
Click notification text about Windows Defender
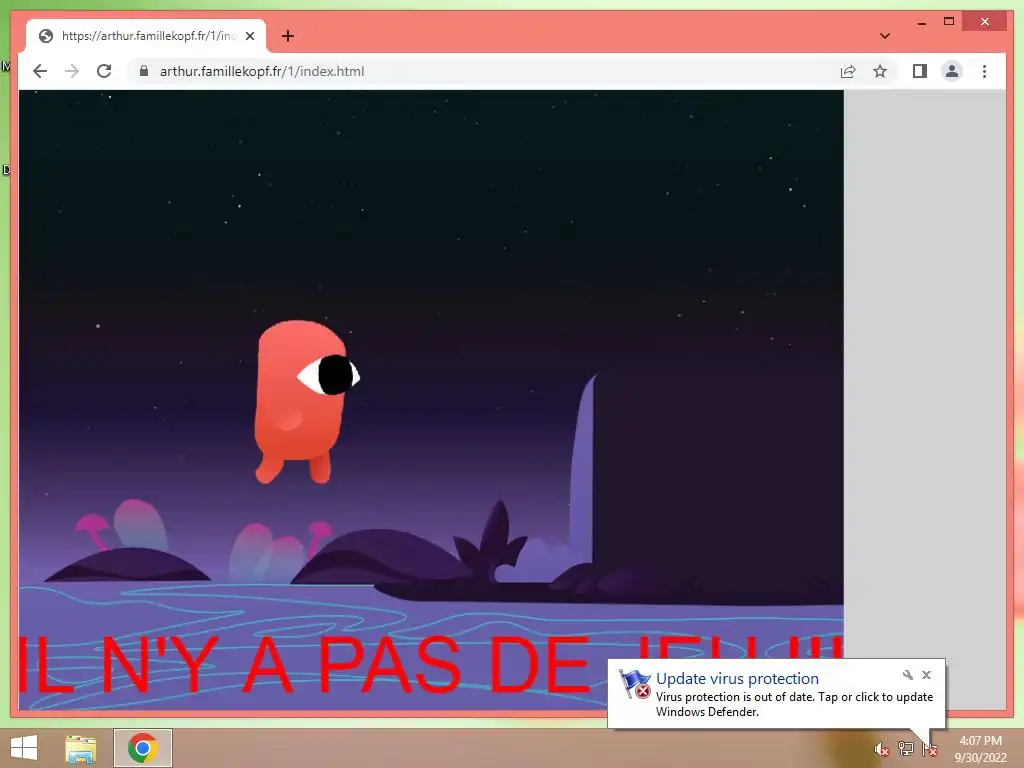[794, 704]
